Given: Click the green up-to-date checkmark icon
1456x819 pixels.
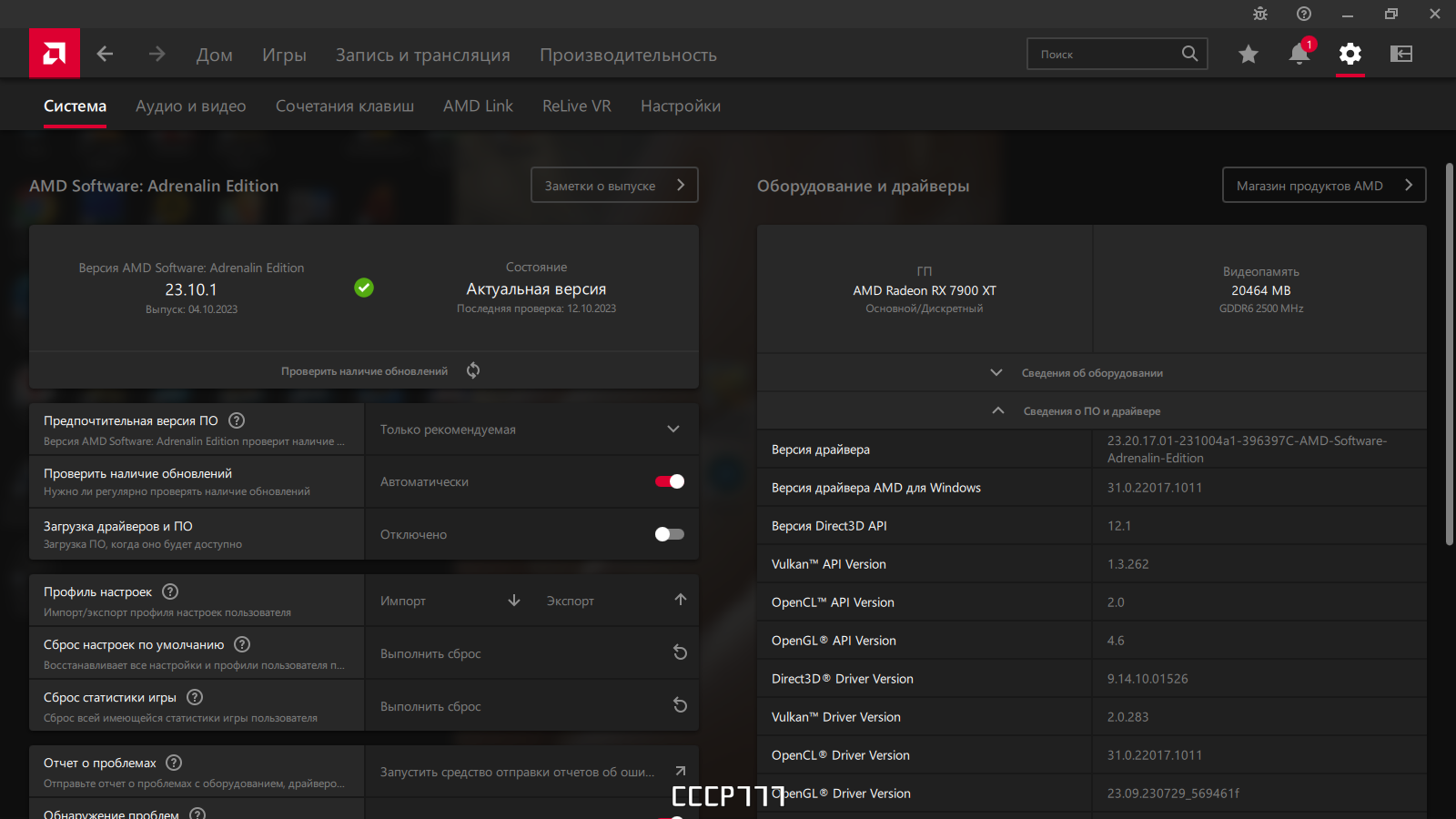Looking at the screenshot, I should click(x=364, y=288).
